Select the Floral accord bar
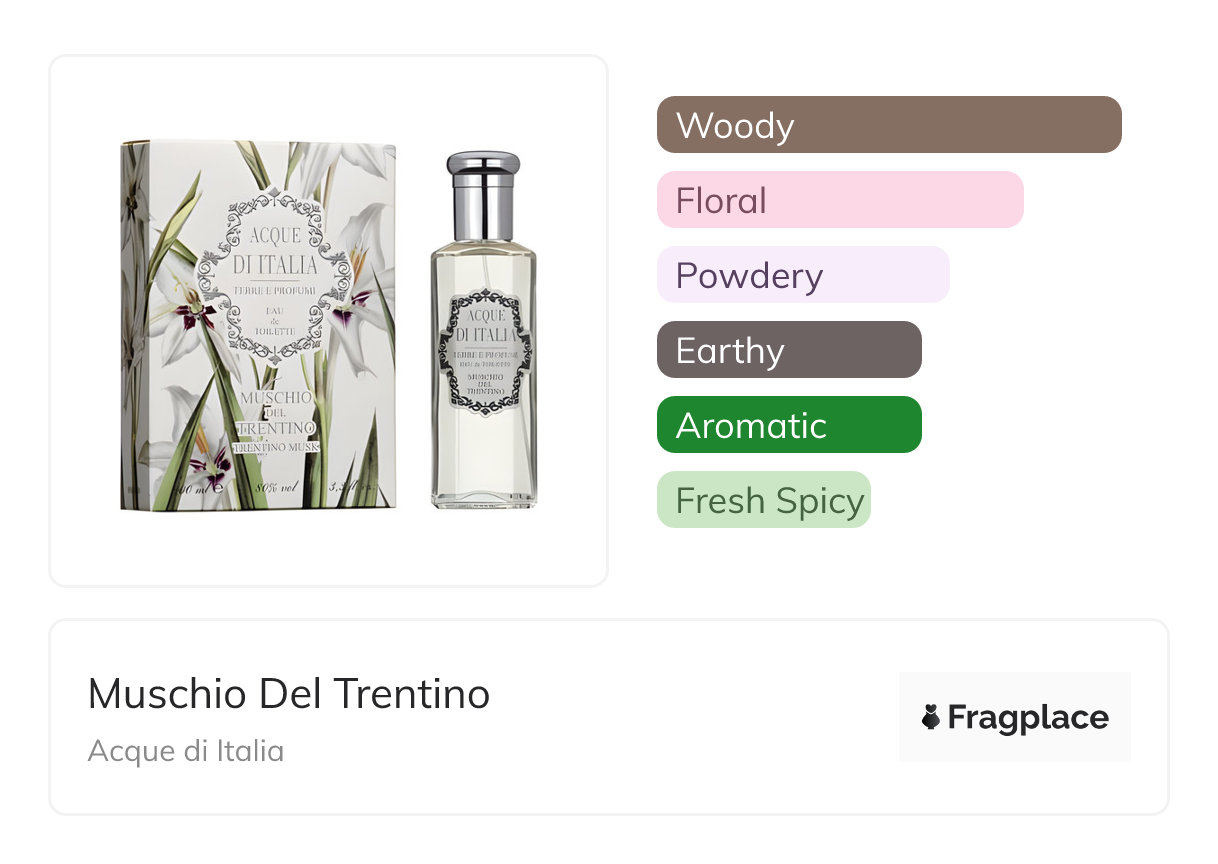This screenshot has height=864, width=1218. [x=840, y=200]
